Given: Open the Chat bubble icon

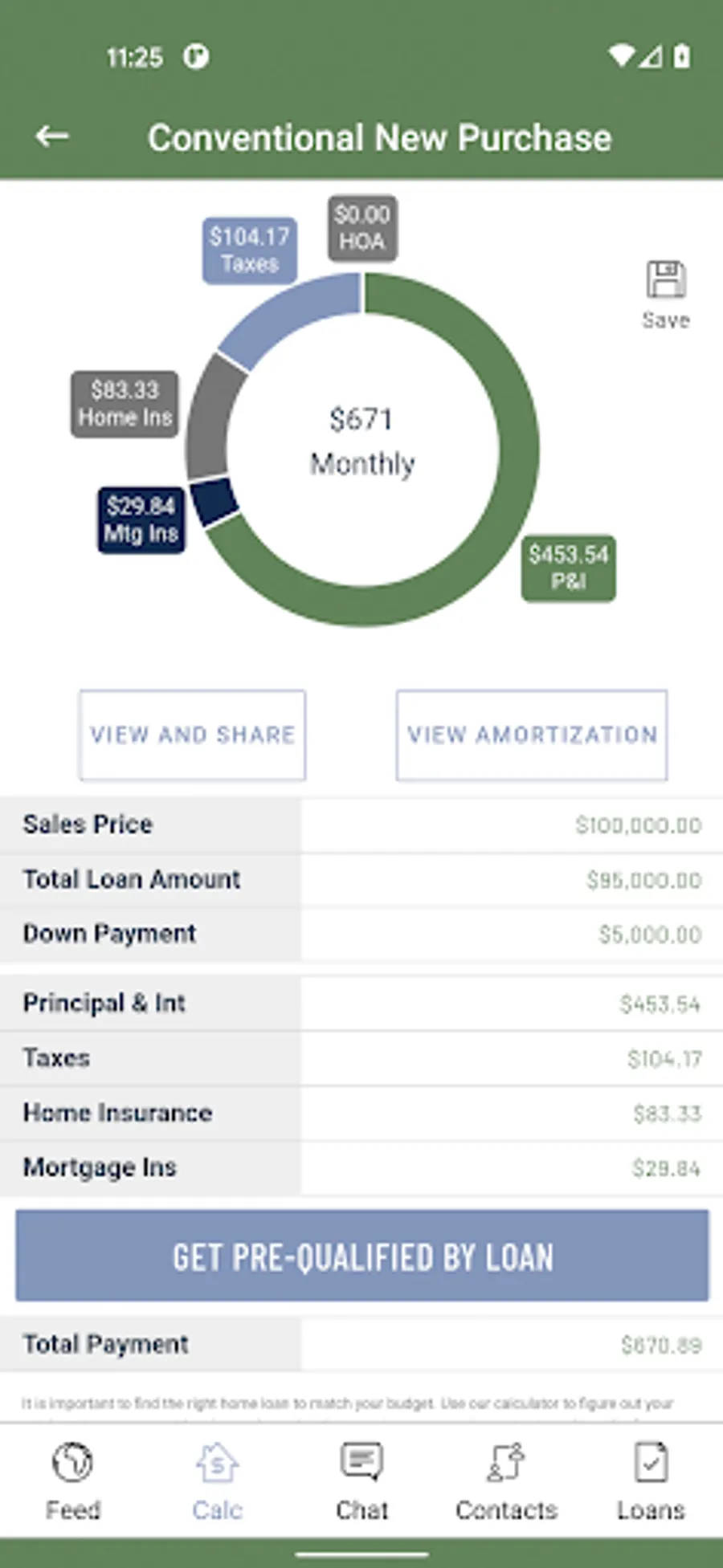Looking at the screenshot, I should coord(361,1462).
